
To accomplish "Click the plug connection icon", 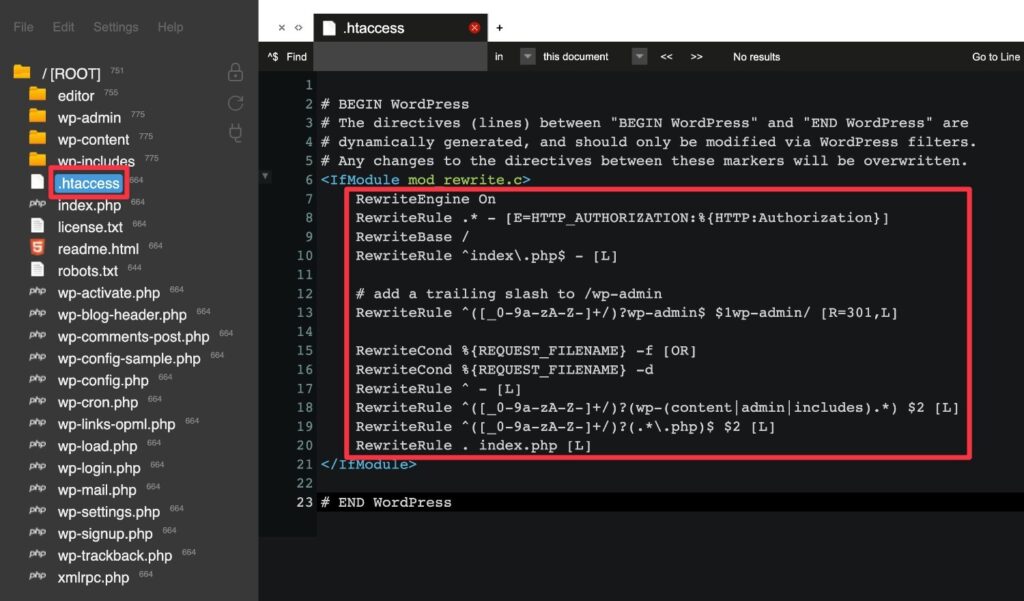I will [x=235, y=132].
